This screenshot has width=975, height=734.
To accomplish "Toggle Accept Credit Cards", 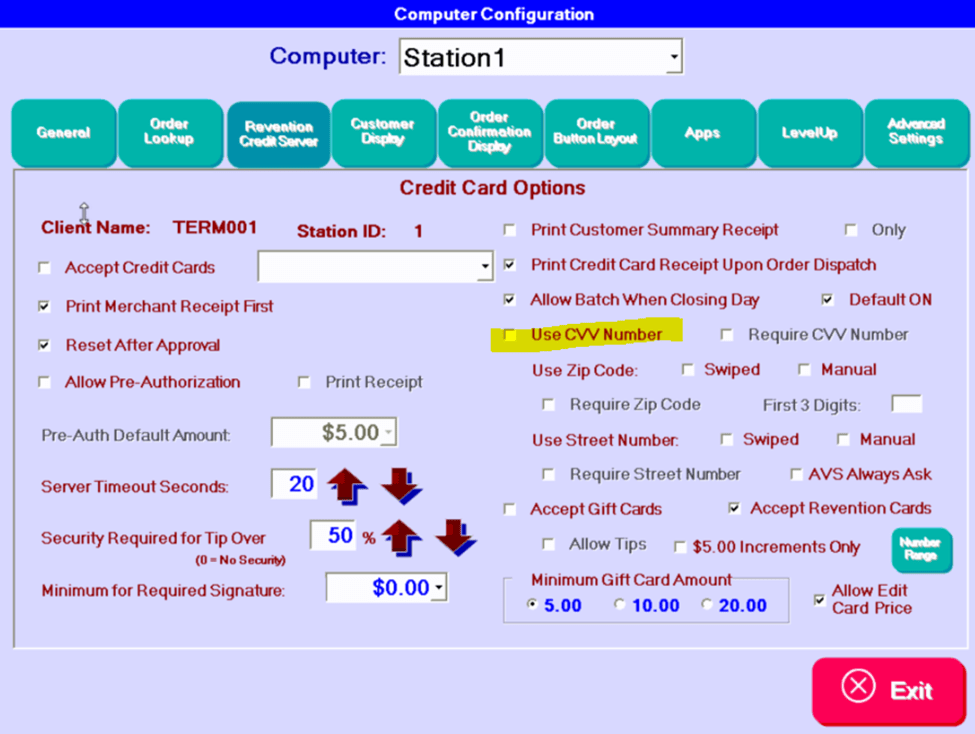I will click(x=44, y=267).
